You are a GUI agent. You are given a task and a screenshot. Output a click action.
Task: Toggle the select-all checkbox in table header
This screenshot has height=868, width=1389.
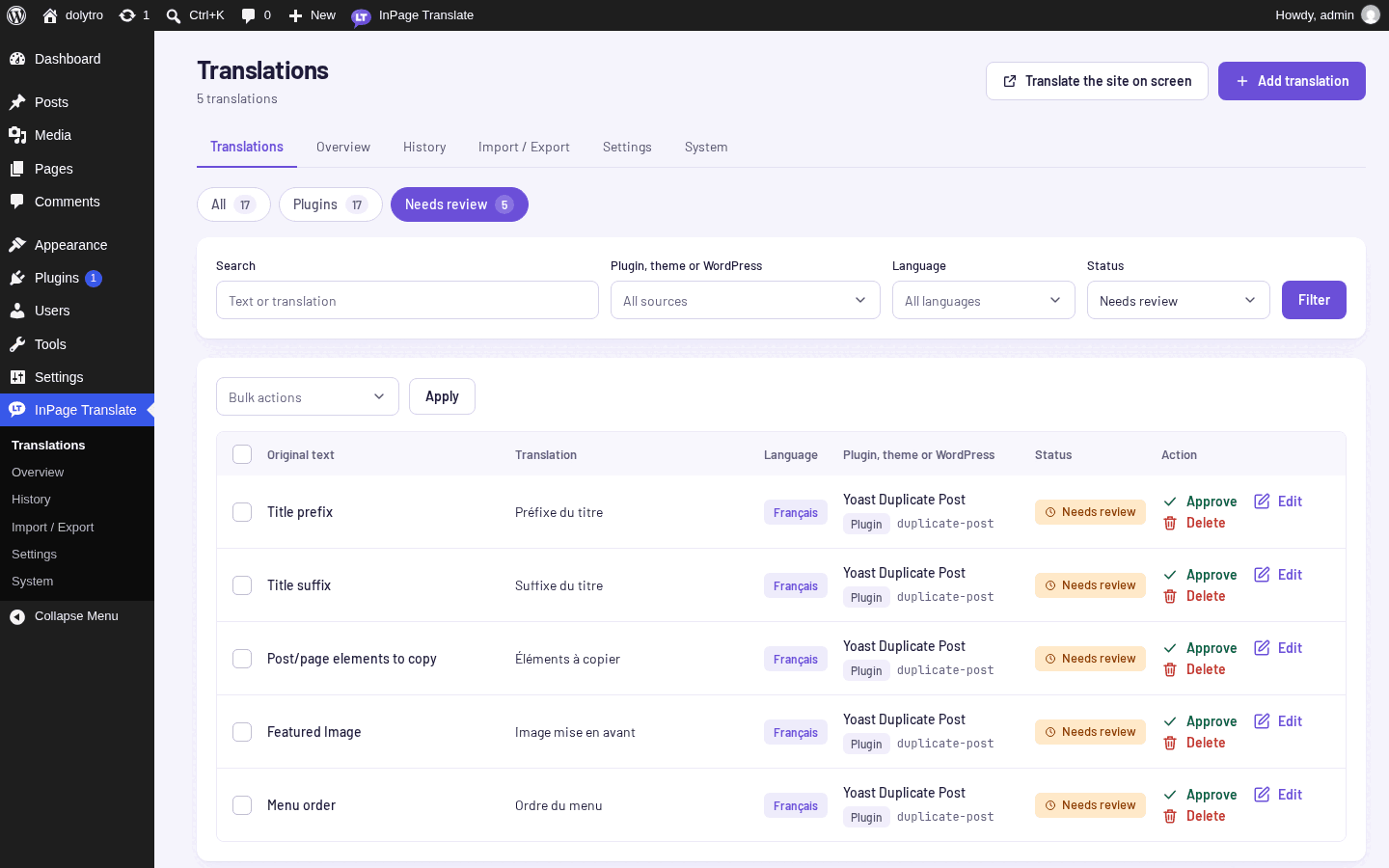coord(242,454)
